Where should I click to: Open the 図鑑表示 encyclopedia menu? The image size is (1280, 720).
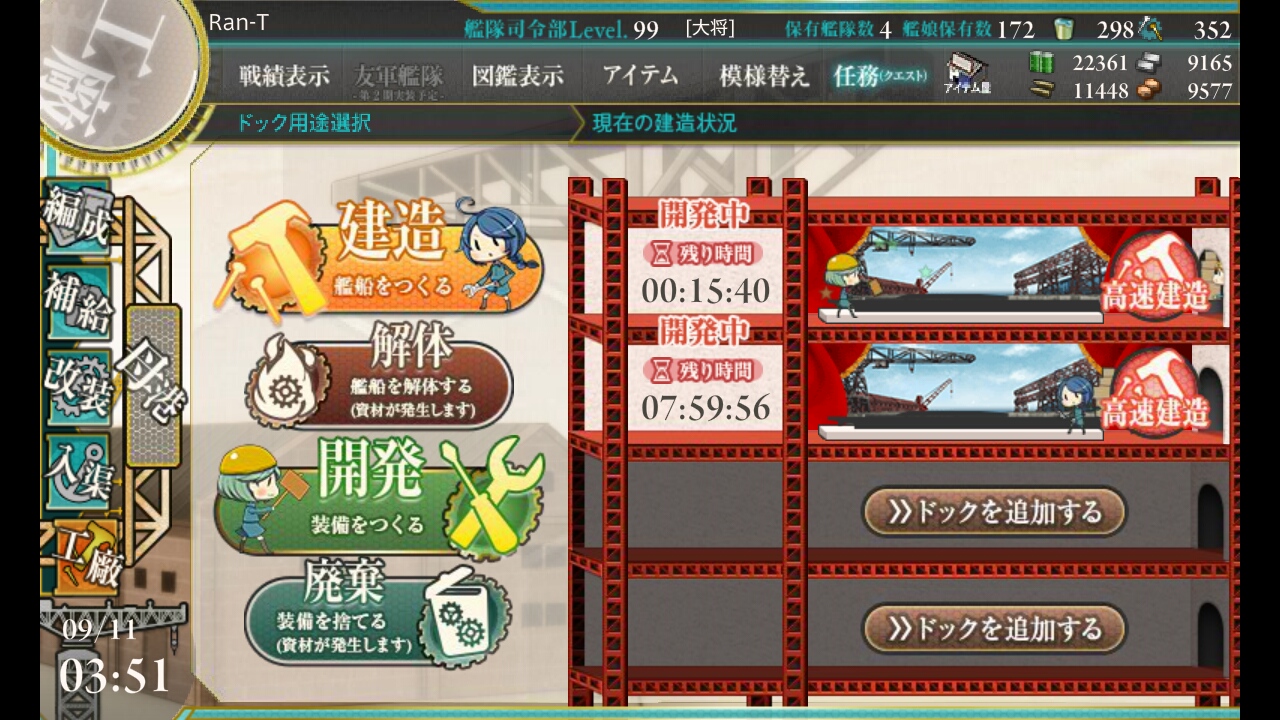pyautogui.click(x=517, y=76)
